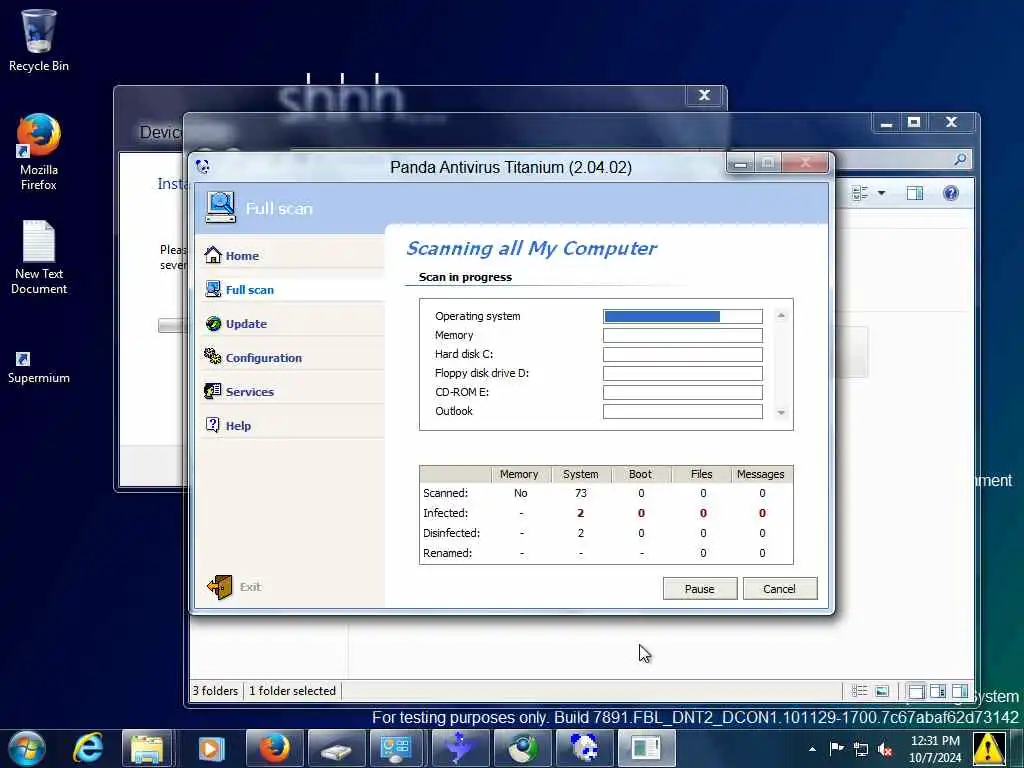Click the Exit door icon
This screenshot has width=1024, height=768.
[220, 586]
